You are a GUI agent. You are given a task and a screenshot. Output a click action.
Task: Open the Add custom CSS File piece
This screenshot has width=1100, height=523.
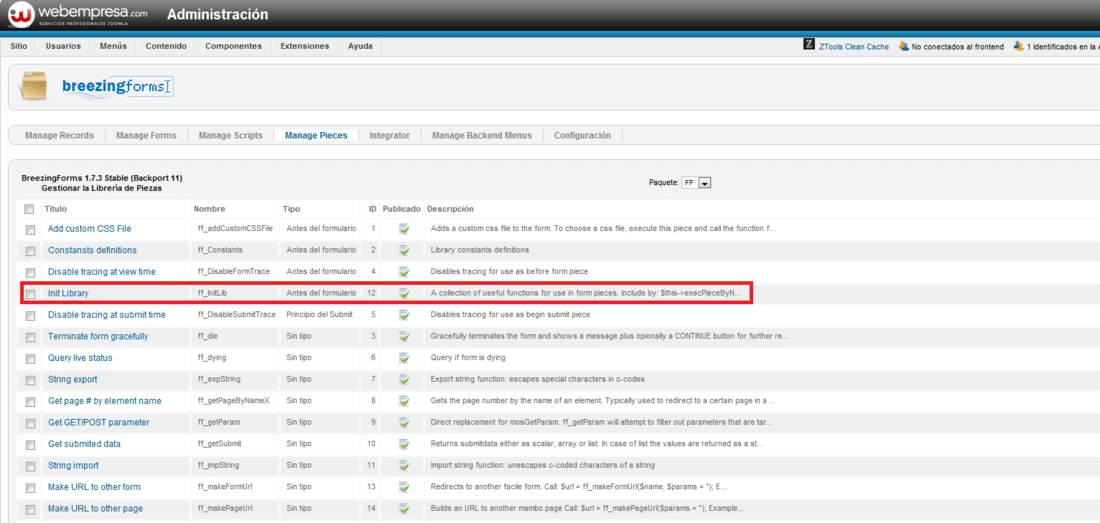coord(89,229)
